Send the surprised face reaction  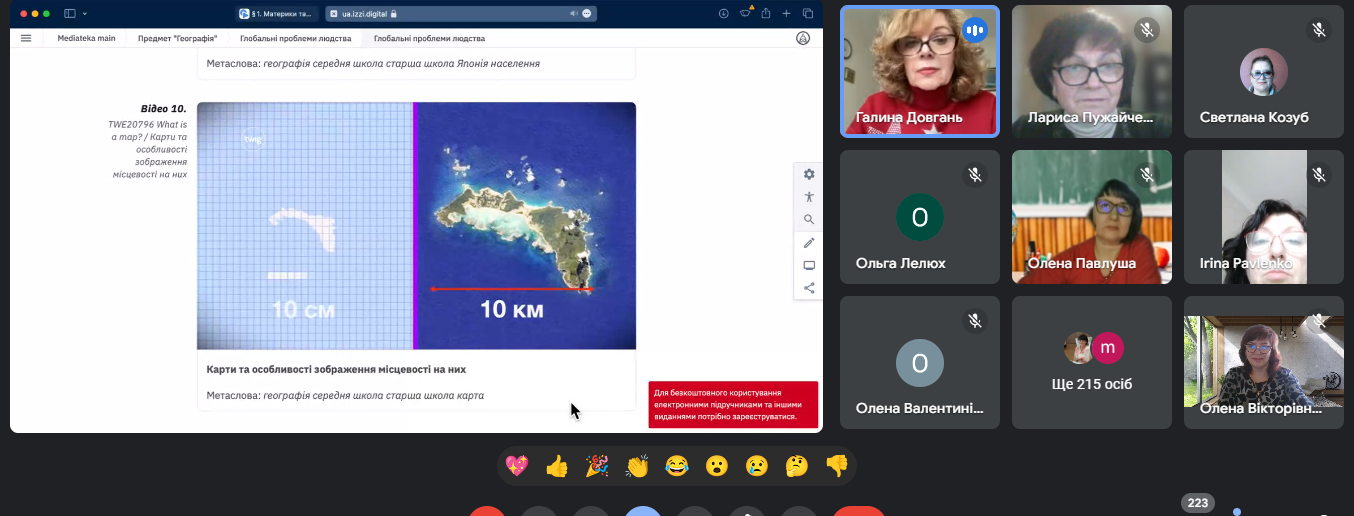coord(717,465)
